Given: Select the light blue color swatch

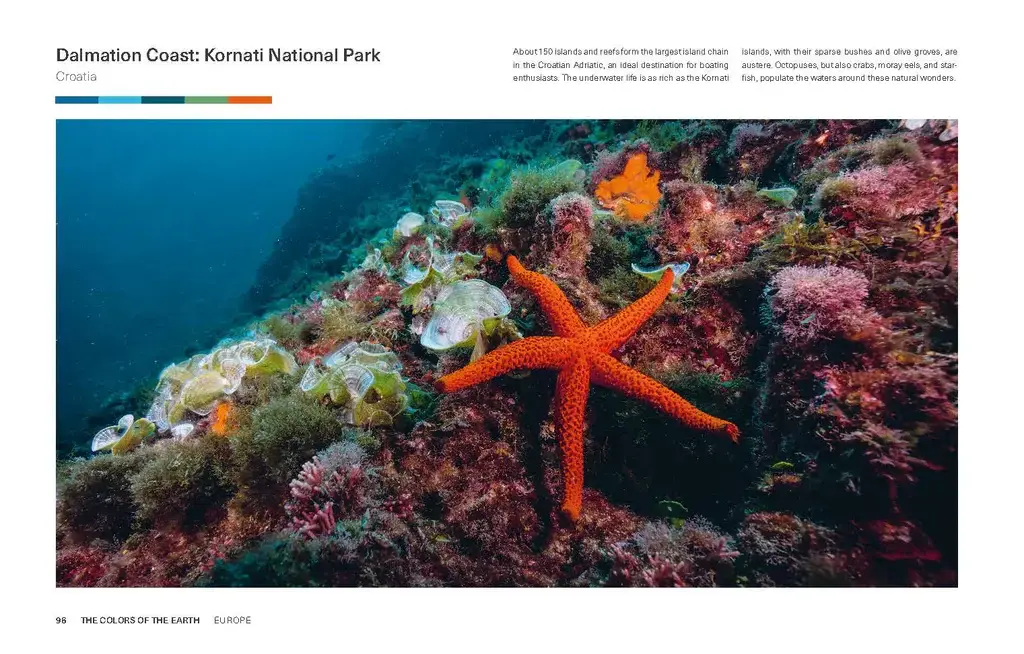Looking at the screenshot, I should 120,100.
